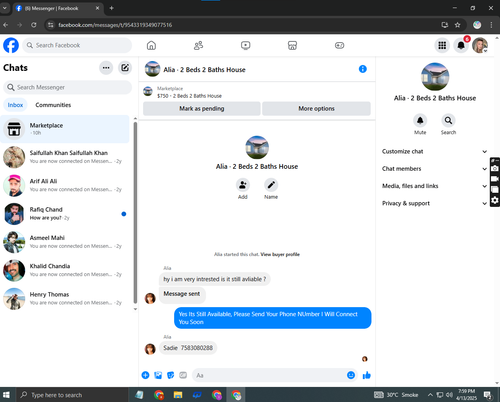This screenshot has width=500, height=402.
Task: Attach a photo to message
Action: click(158, 375)
